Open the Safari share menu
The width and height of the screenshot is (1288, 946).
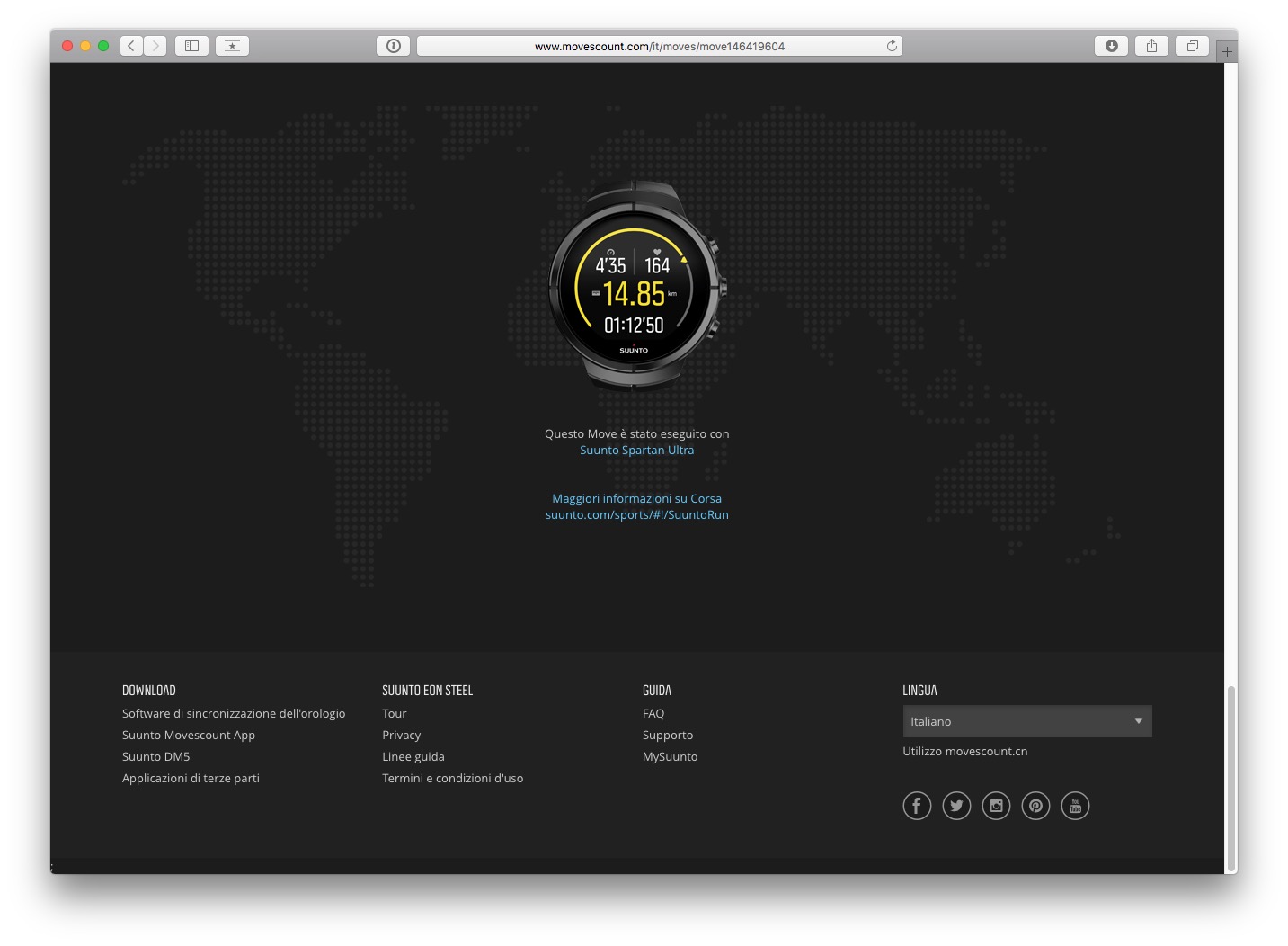[1151, 46]
